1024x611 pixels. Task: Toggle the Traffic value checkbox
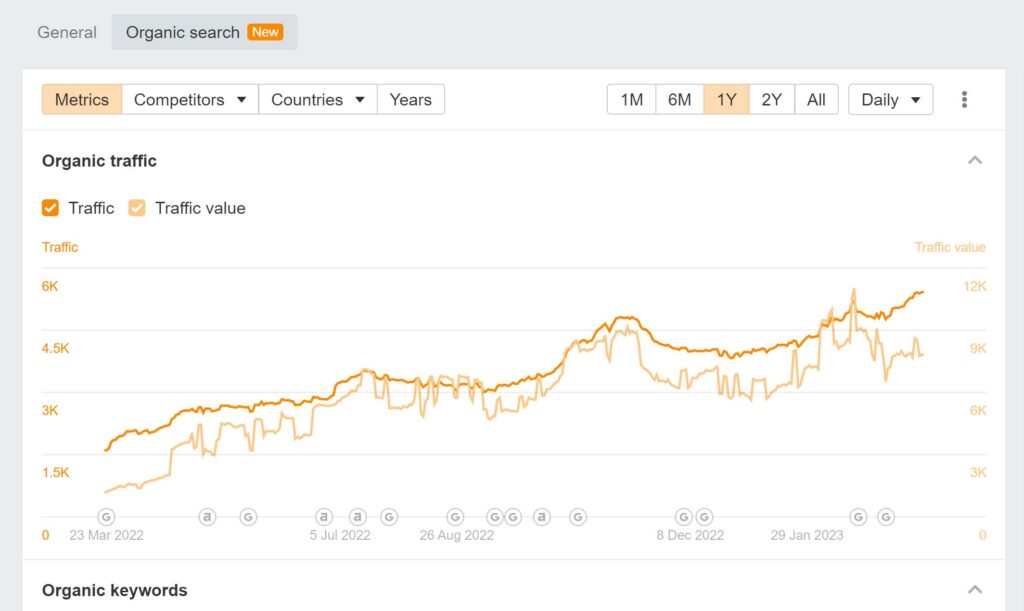point(137,208)
